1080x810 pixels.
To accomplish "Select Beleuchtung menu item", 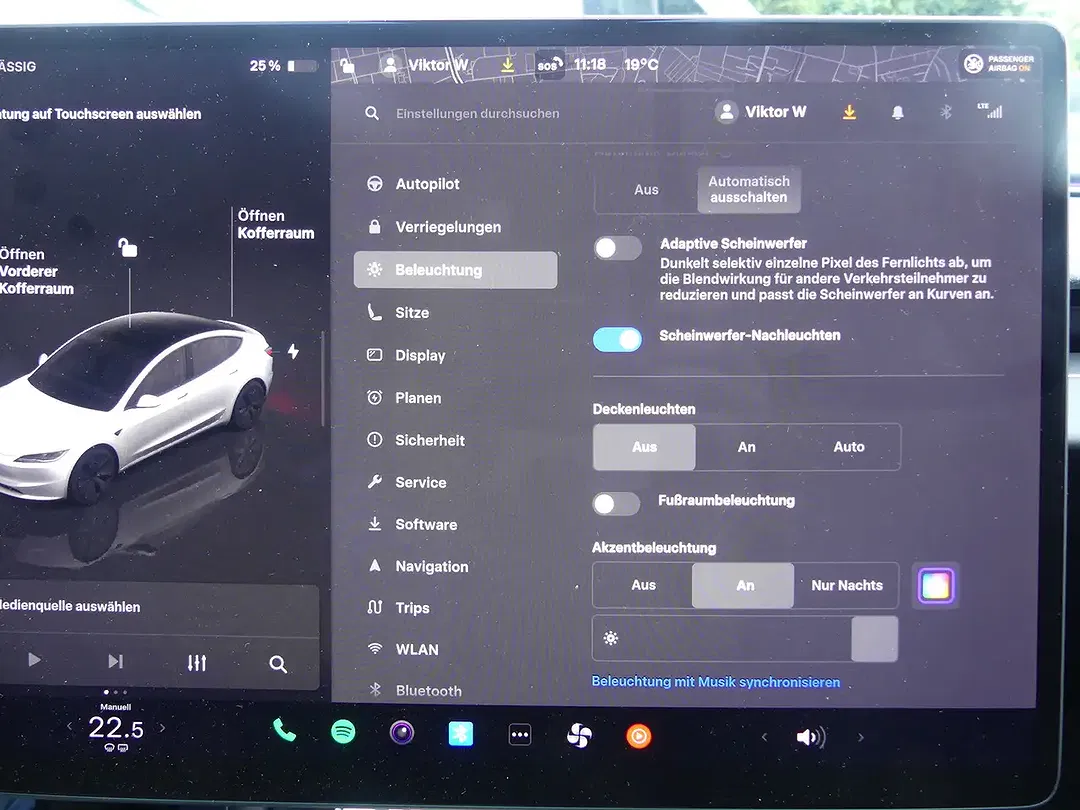I will [x=455, y=270].
